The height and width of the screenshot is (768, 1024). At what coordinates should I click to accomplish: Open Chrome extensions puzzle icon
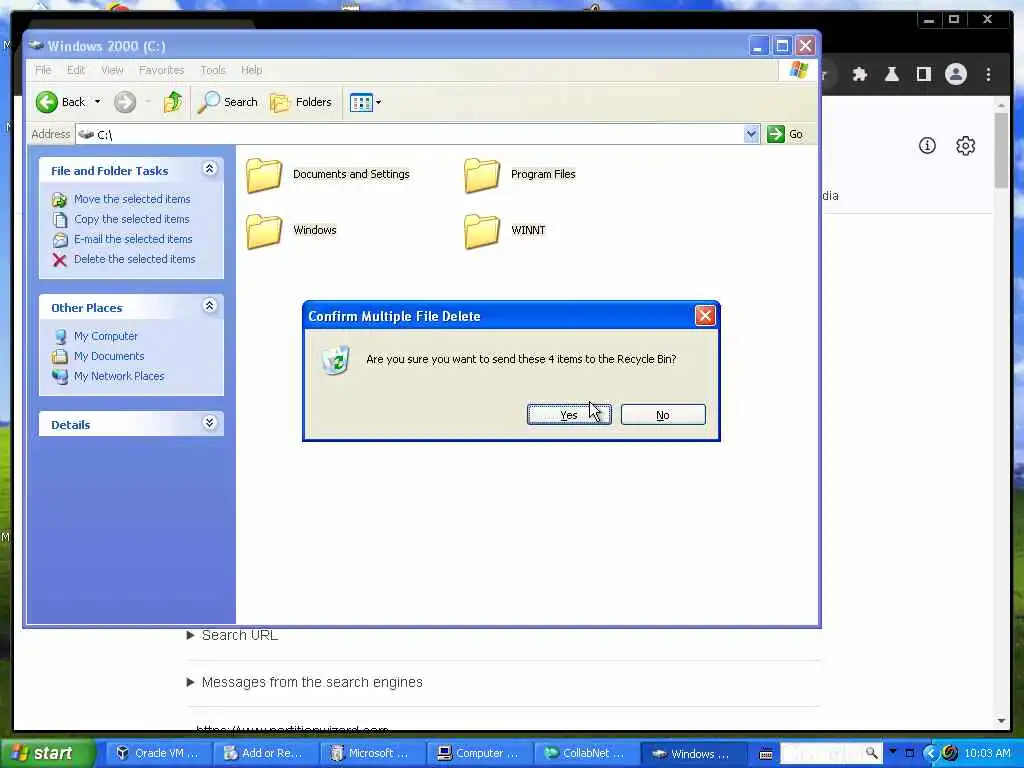click(859, 74)
